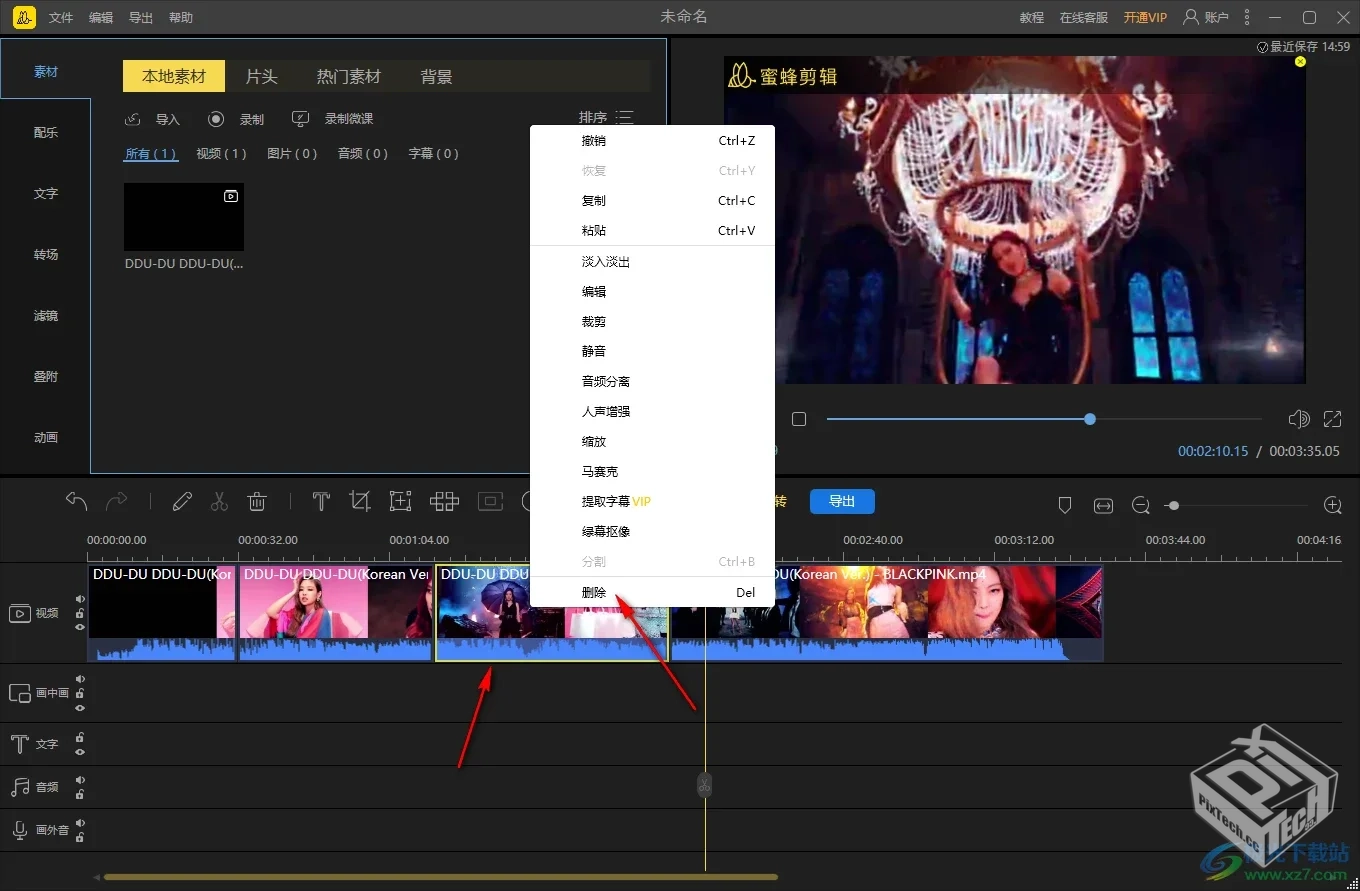This screenshot has height=891, width=1360.
Task: Click the blue 导出 export button
Action: tap(842, 501)
